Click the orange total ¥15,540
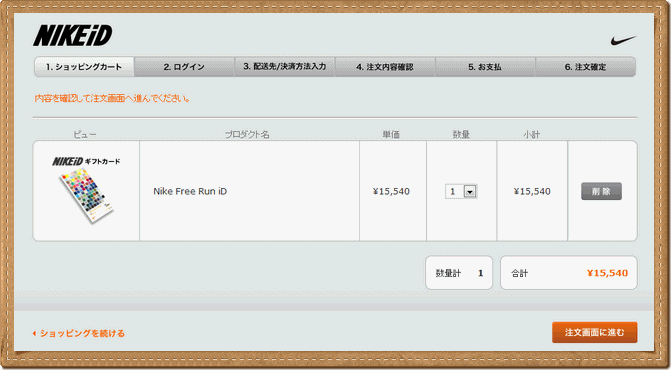Screen dimensions: 671x370 pos(607,273)
